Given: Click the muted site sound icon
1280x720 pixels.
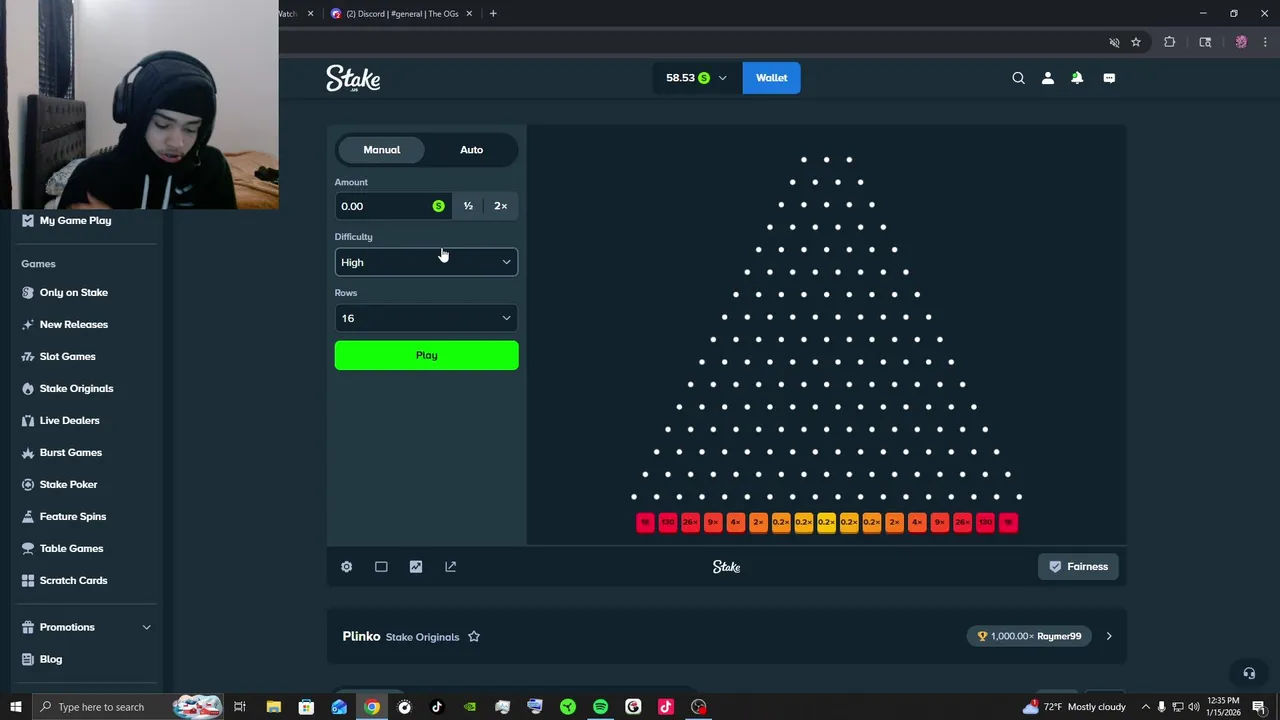Looking at the screenshot, I should [1114, 42].
